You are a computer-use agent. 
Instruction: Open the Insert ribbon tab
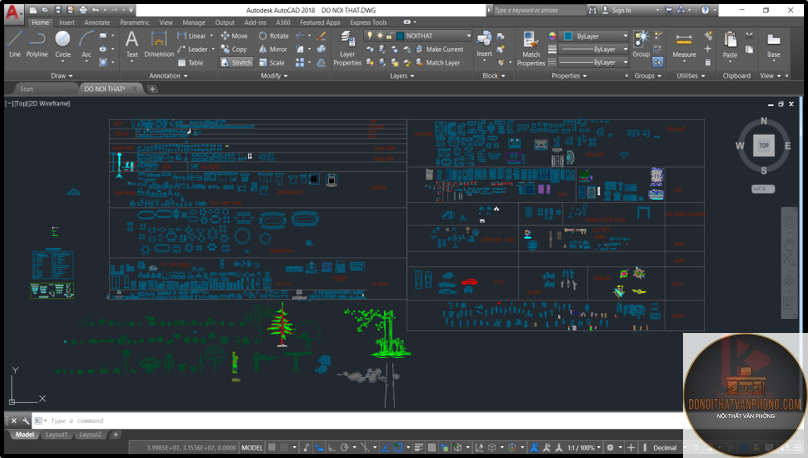[x=66, y=22]
